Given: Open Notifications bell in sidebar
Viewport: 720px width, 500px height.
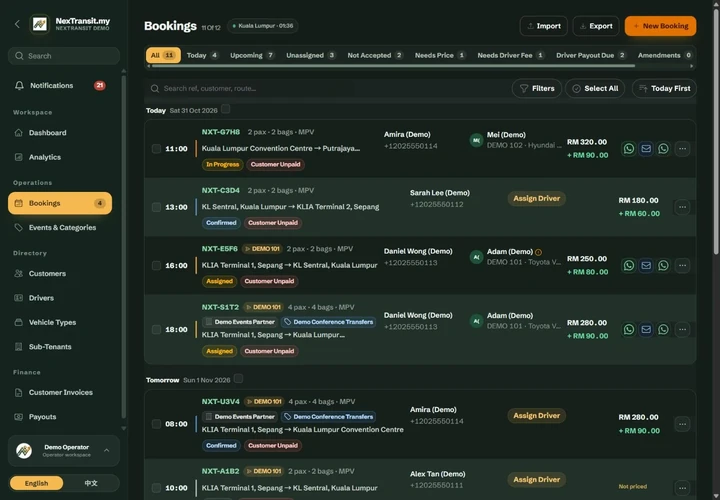Looking at the screenshot, I should tap(60, 85).
